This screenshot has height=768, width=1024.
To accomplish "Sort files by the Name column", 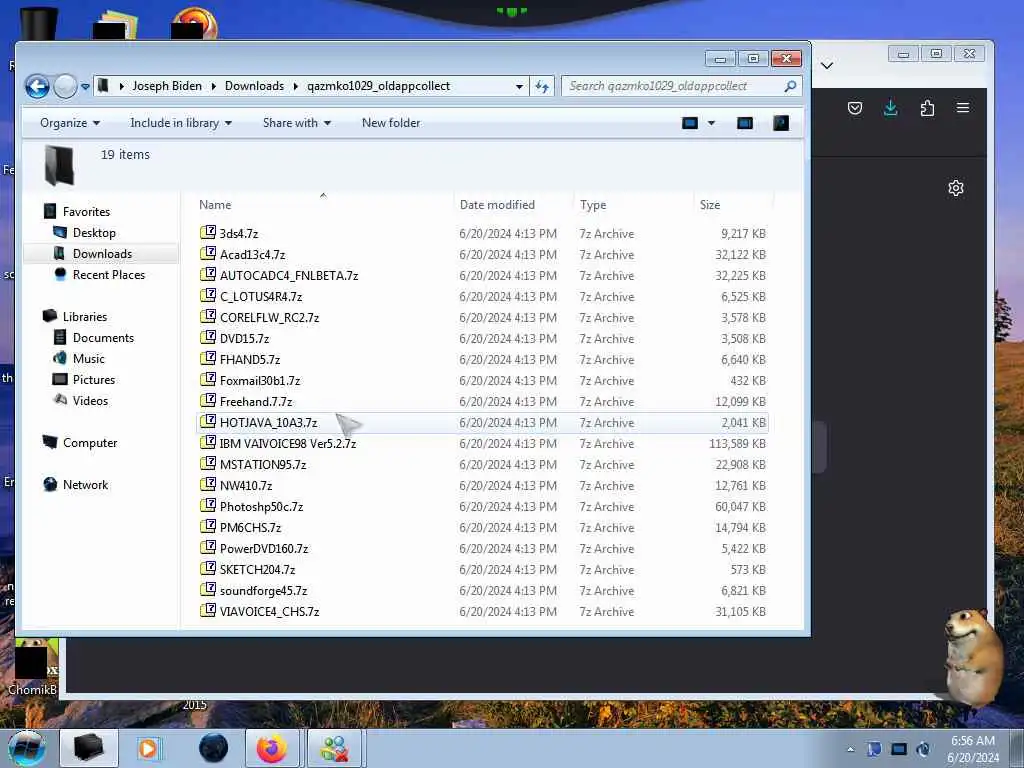I will point(215,204).
